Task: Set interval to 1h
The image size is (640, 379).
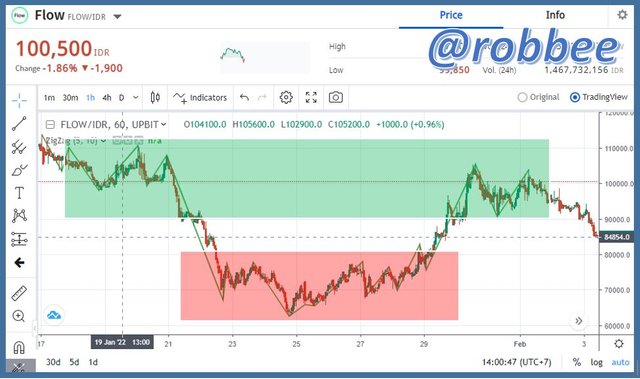Action: (90, 98)
